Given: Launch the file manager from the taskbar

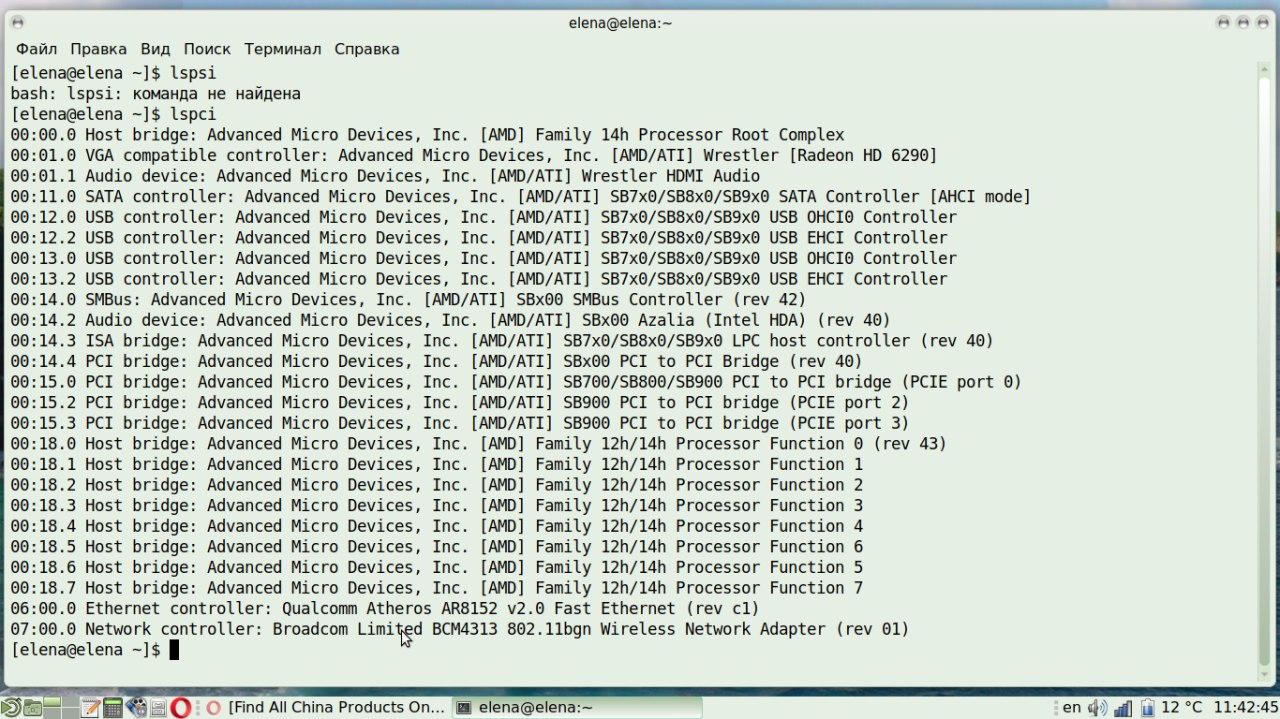Looking at the screenshot, I should pos(33,707).
